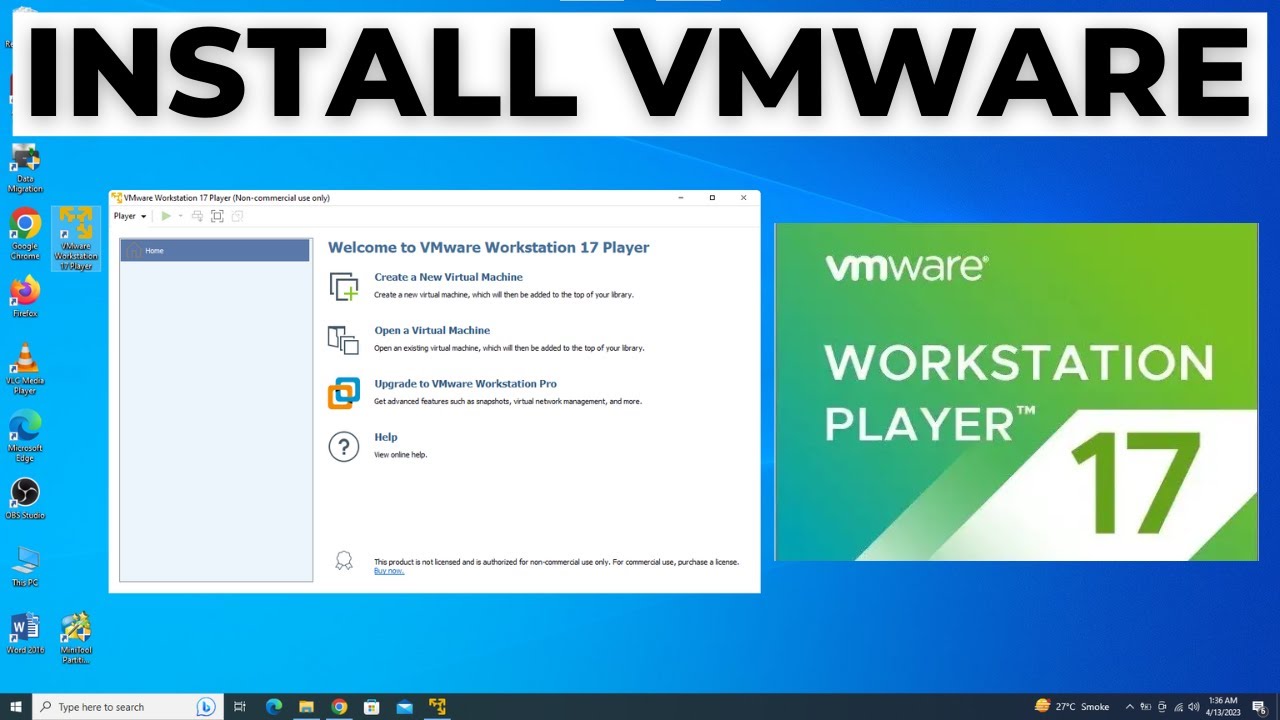This screenshot has height=720, width=1280.
Task: Open the Windows Start menu
Action: pos(16,706)
